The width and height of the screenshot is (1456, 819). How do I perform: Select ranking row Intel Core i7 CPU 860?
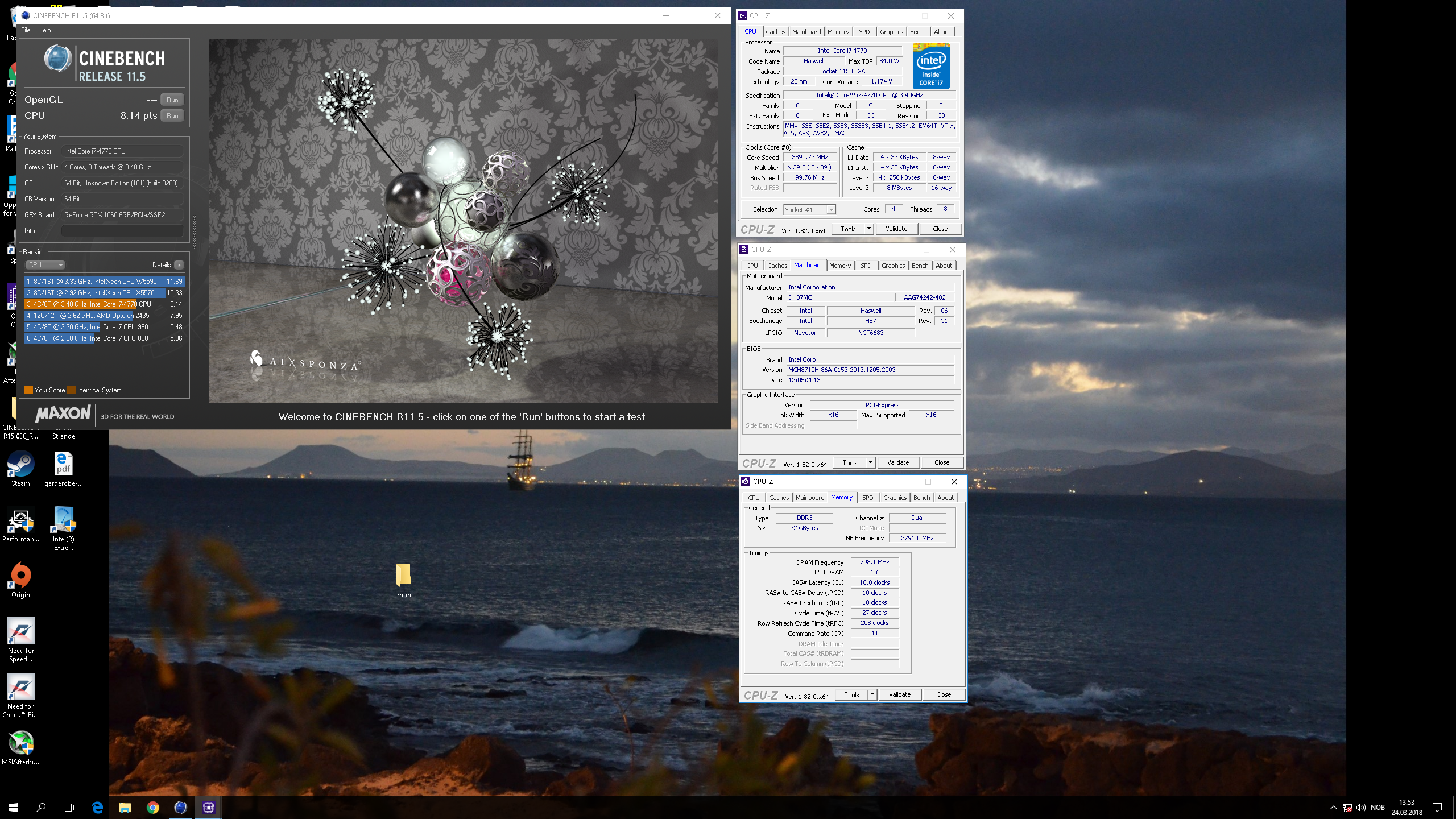click(104, 338)
